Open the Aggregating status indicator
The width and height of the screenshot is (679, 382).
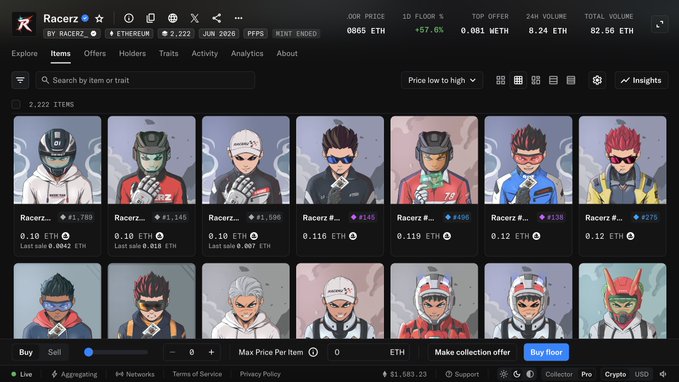(x=74, y=374)
